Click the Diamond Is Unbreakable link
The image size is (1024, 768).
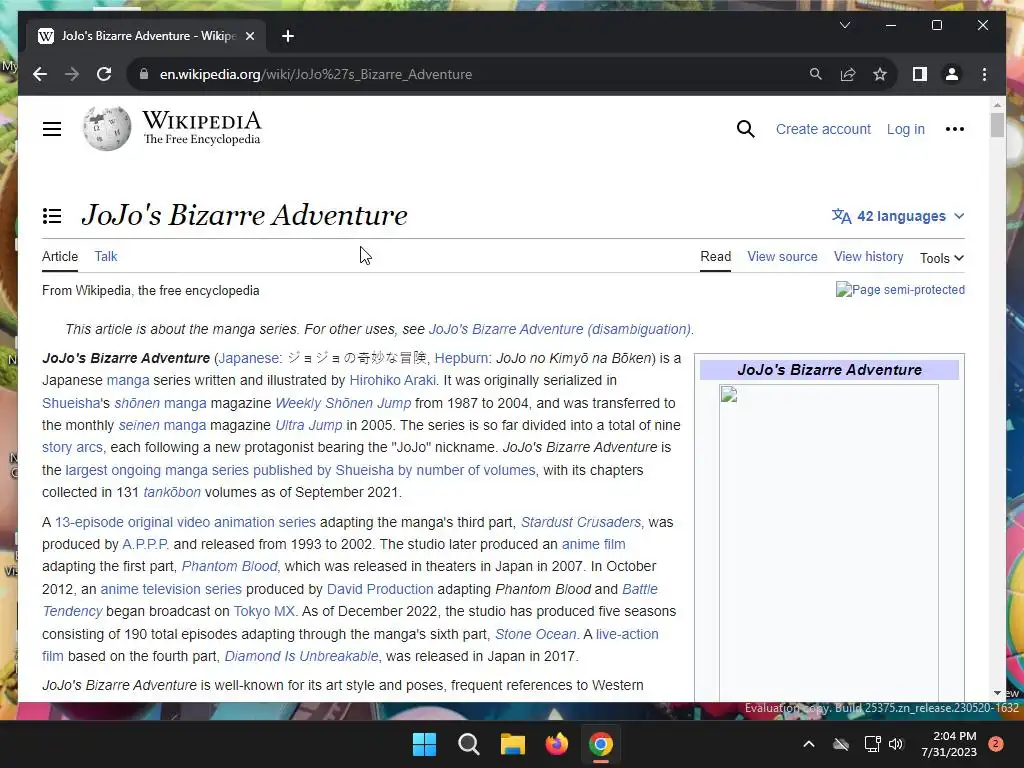coord(302,656)
